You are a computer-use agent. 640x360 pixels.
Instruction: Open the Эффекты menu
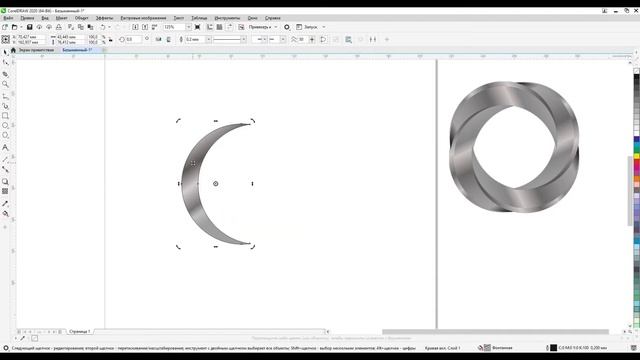104,18
